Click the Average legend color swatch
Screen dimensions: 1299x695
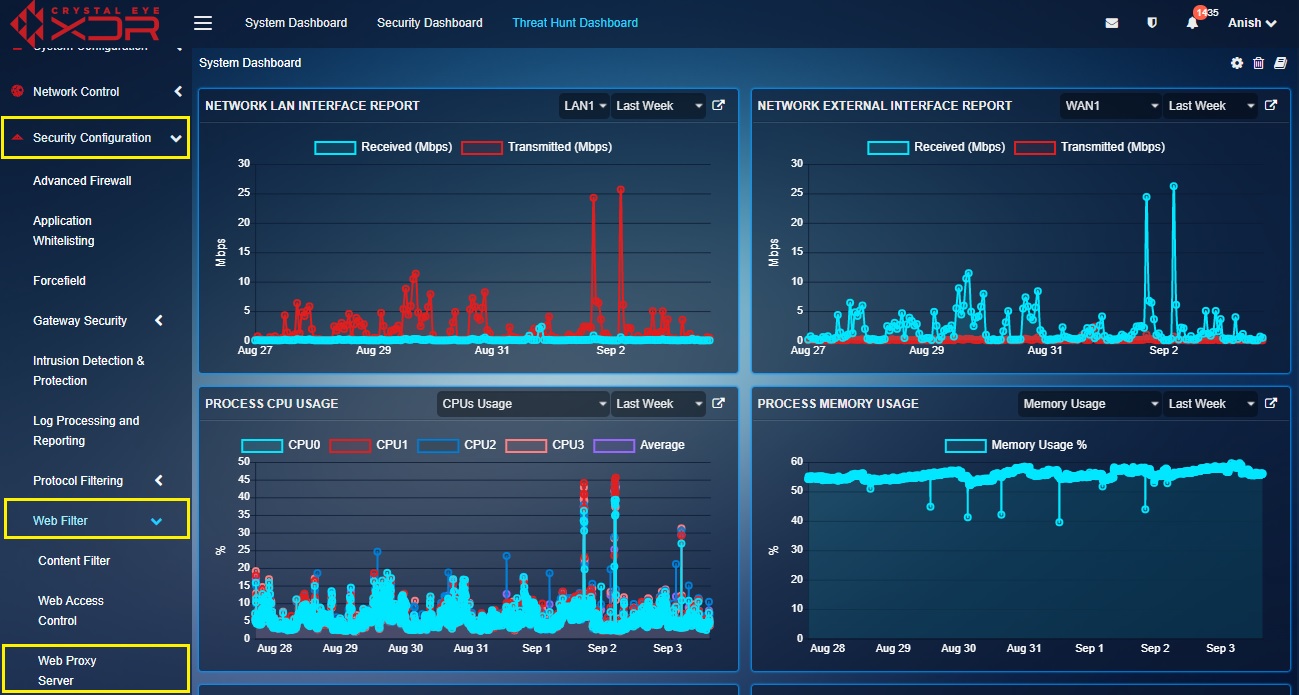tap(614, 445)
